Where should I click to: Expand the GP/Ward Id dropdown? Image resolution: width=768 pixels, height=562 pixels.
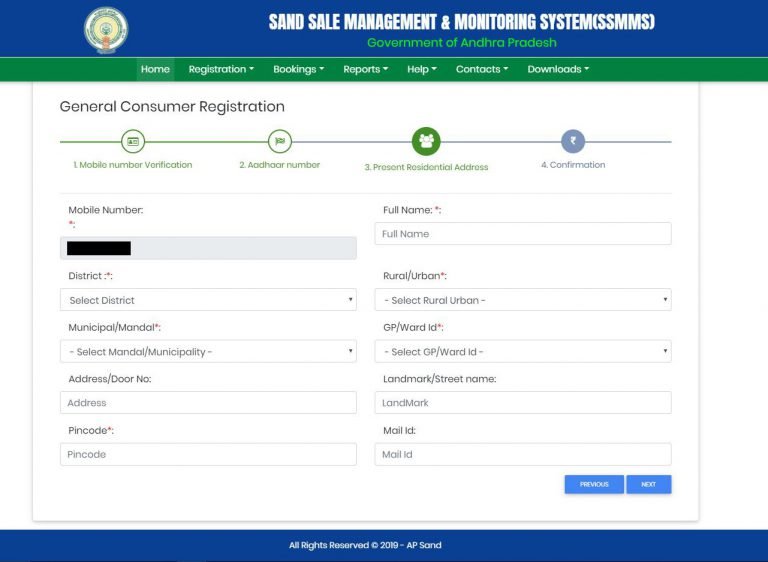523,352
